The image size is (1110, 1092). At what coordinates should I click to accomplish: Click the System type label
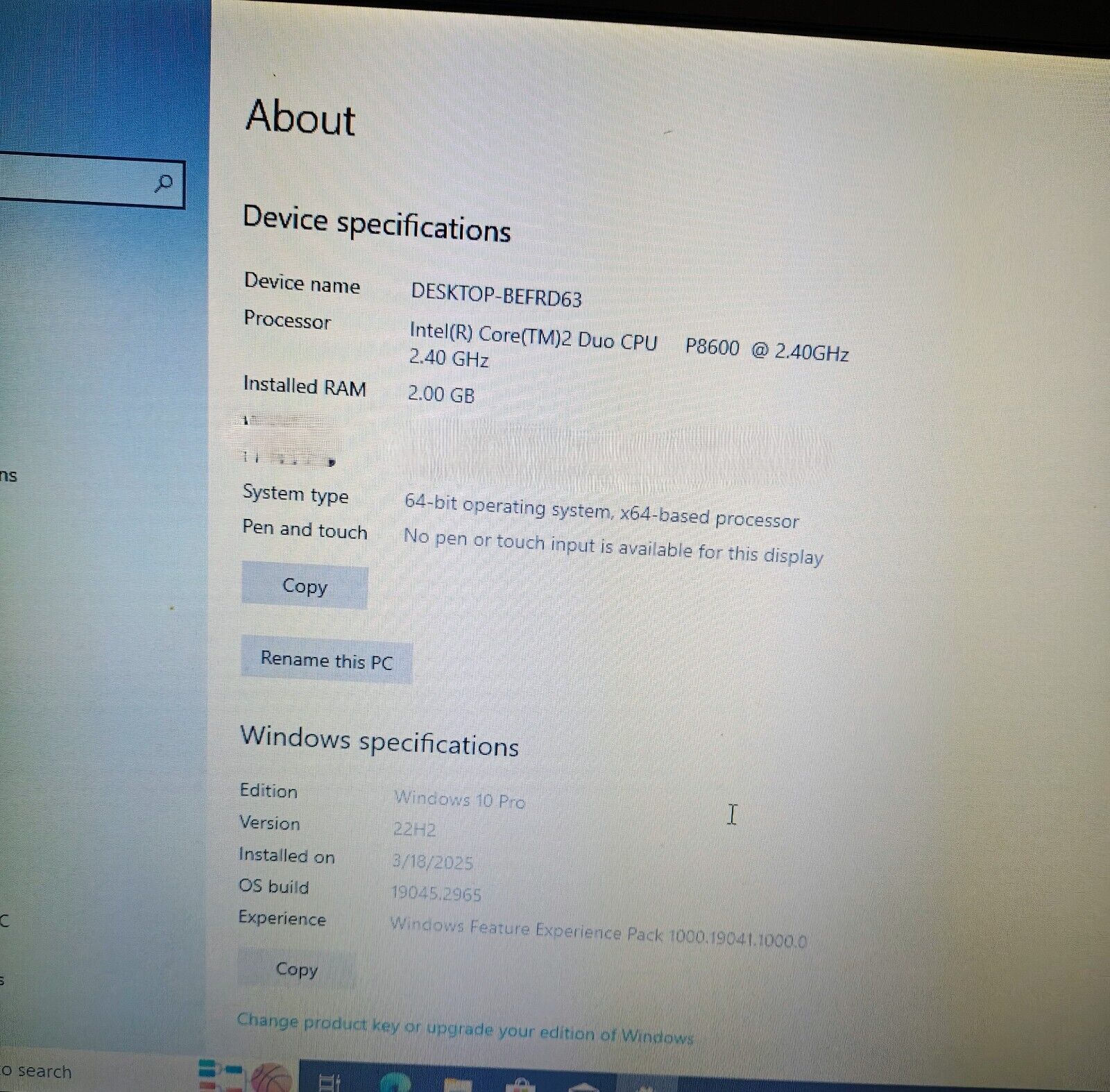296,494
